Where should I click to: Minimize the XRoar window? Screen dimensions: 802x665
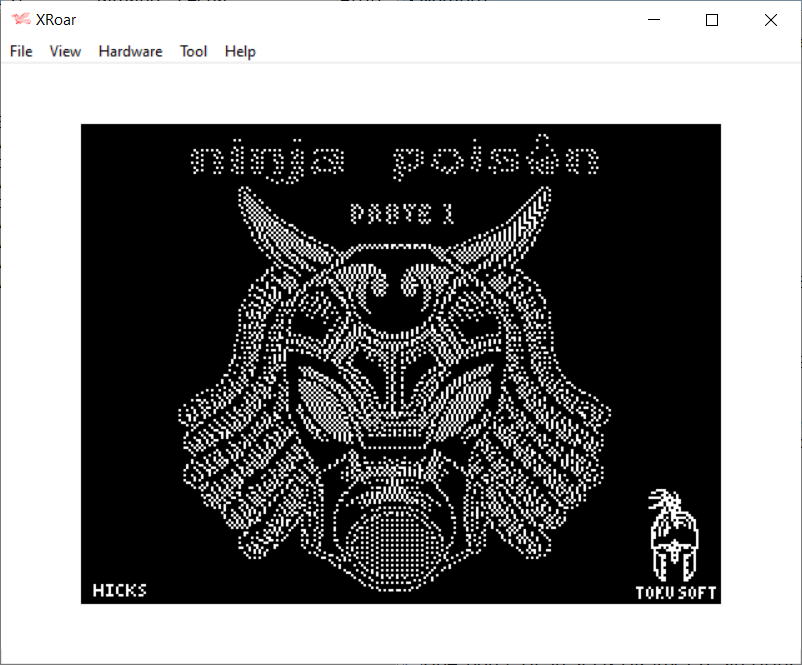(655, 20)
